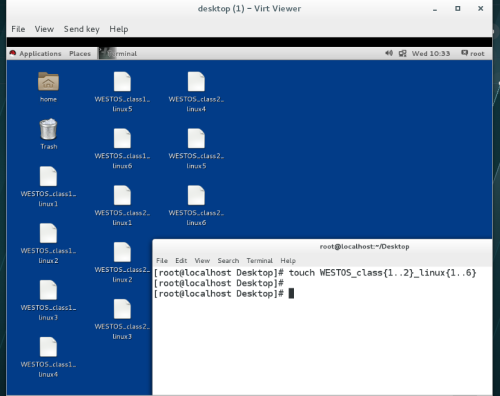Select the WESTOS_class1_linux2 file icon
The width and height of the screenshot is (500, 396).
[x=48, y=233]
